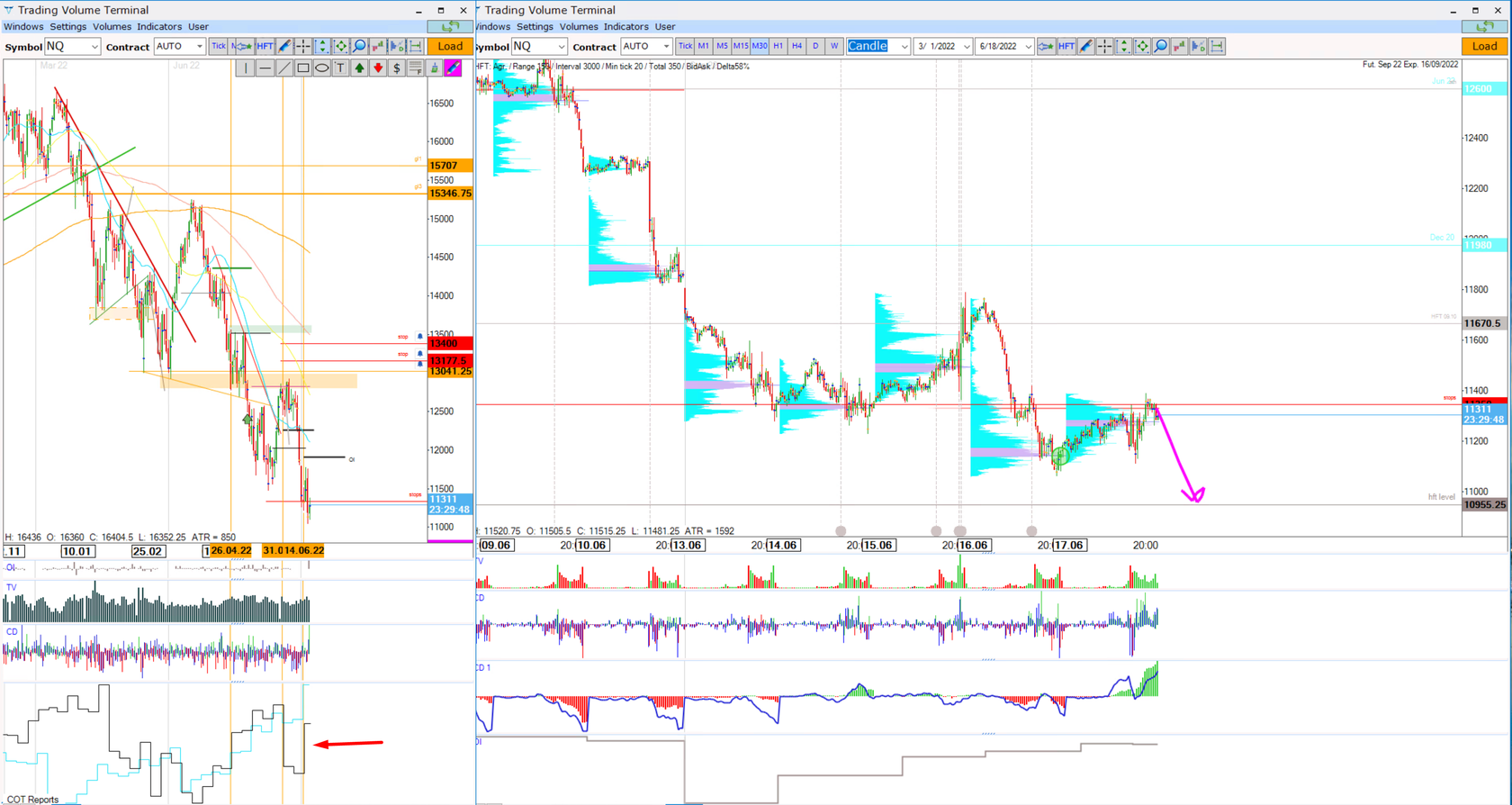1512x805 pixels.
Task: Click magnifier zoom icon in right window
Action: (x=1161, y=46)
